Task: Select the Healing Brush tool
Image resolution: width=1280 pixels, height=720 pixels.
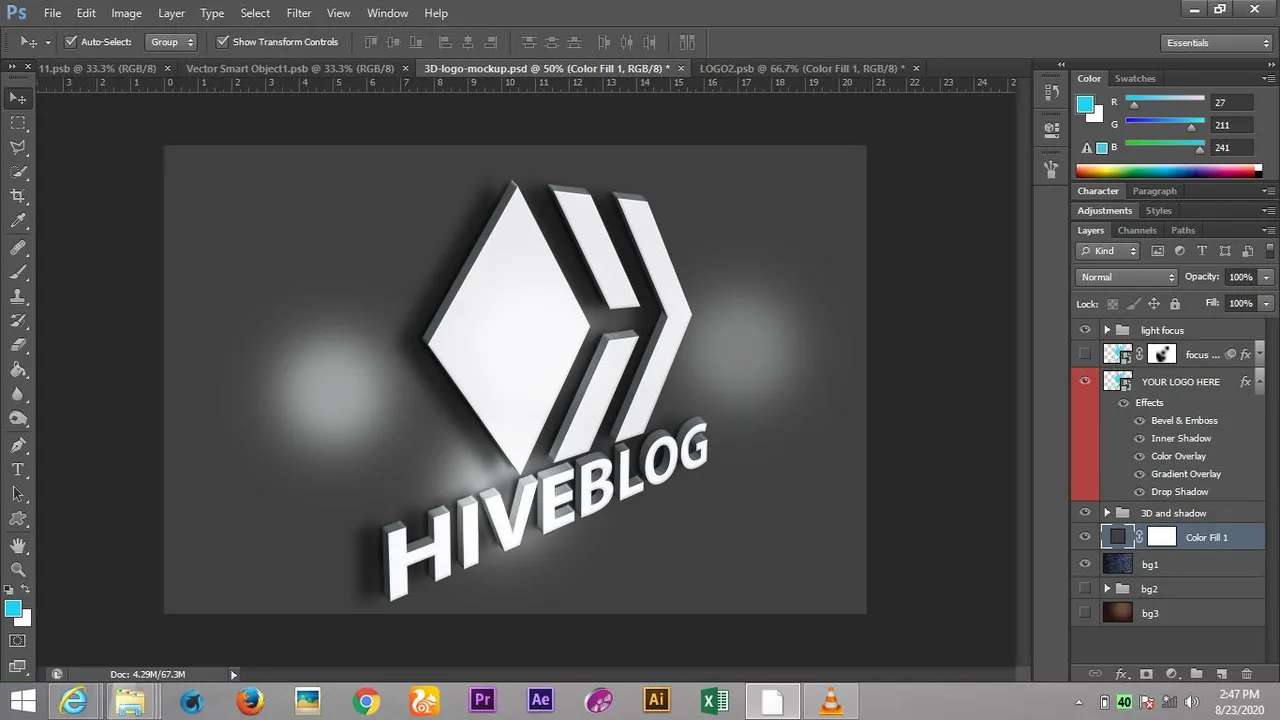Action: pyautogui.click(x=18, y=247)
